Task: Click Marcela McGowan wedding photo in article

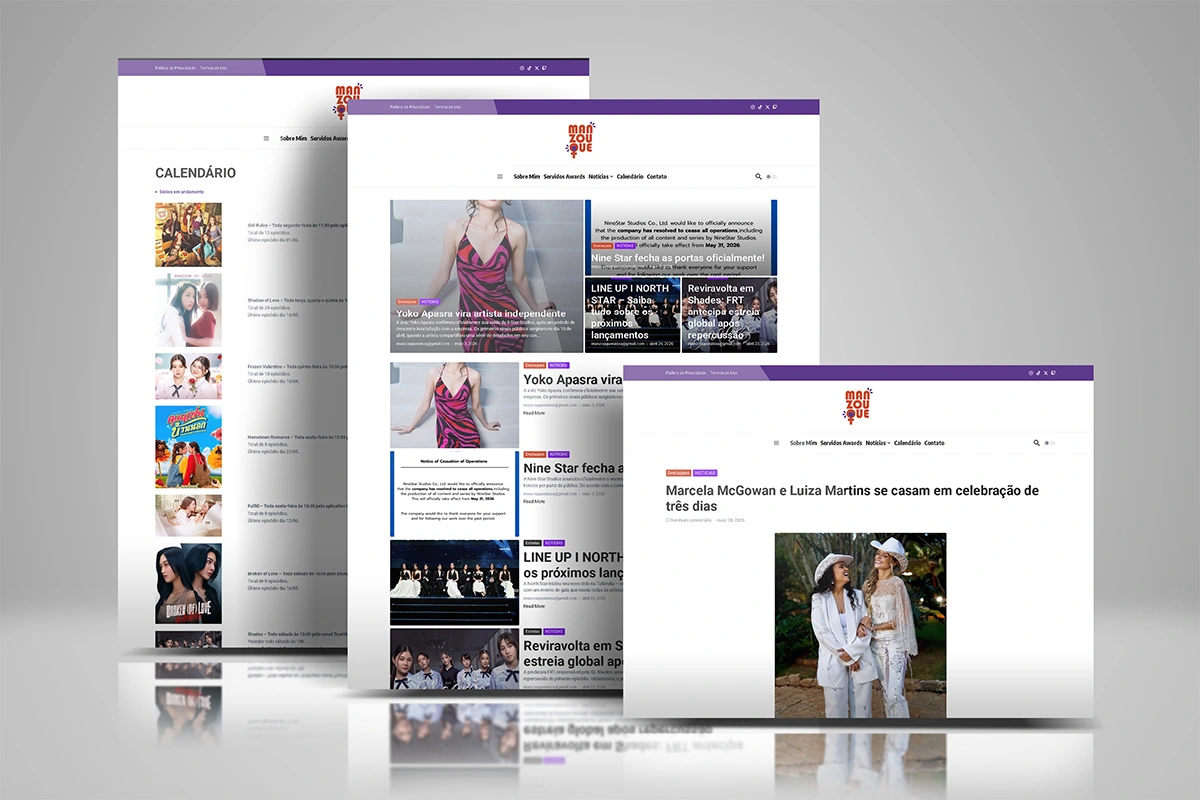Action: (860, 625)
